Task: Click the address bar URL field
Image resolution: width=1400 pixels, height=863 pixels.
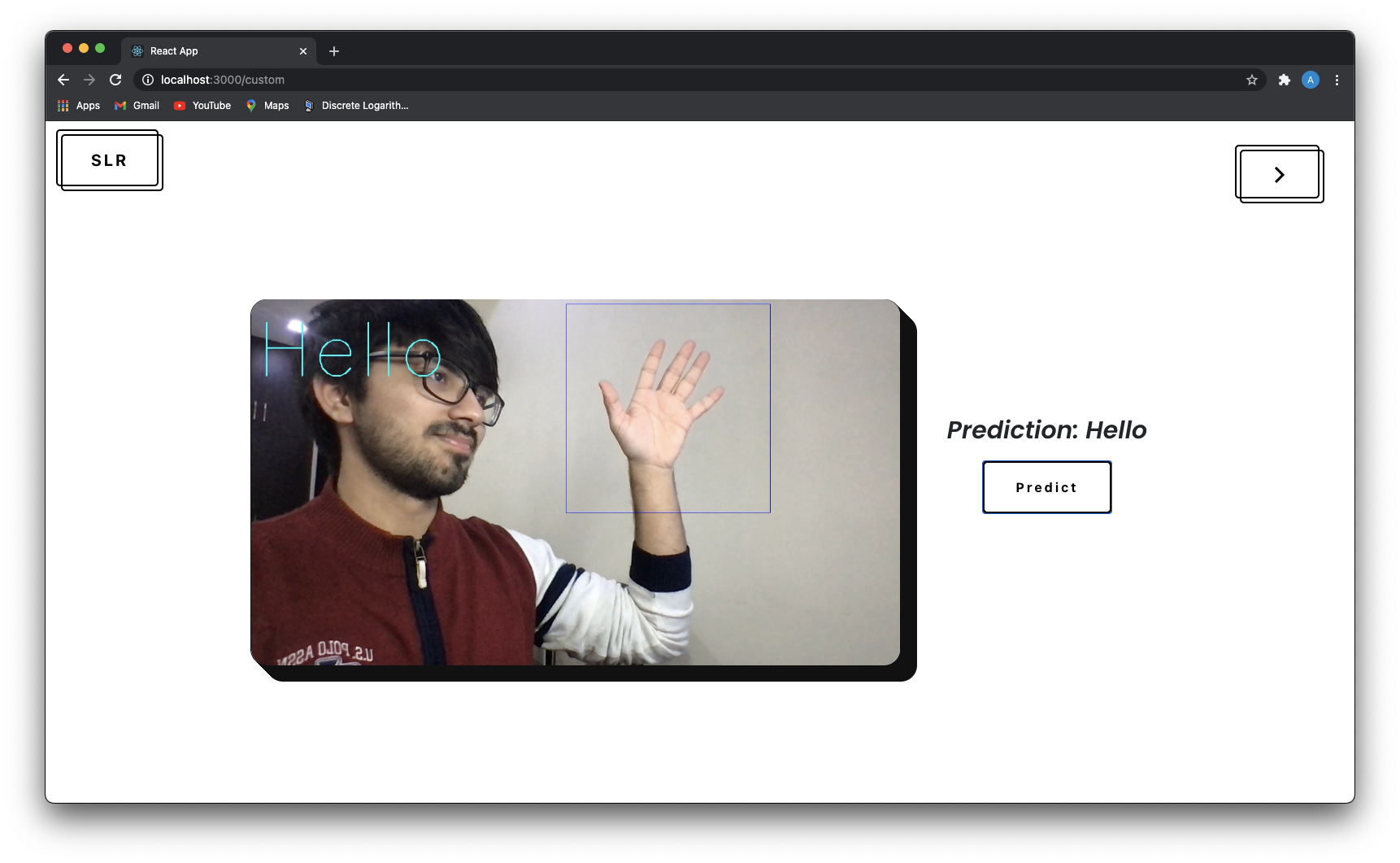Action: (699, 80)
